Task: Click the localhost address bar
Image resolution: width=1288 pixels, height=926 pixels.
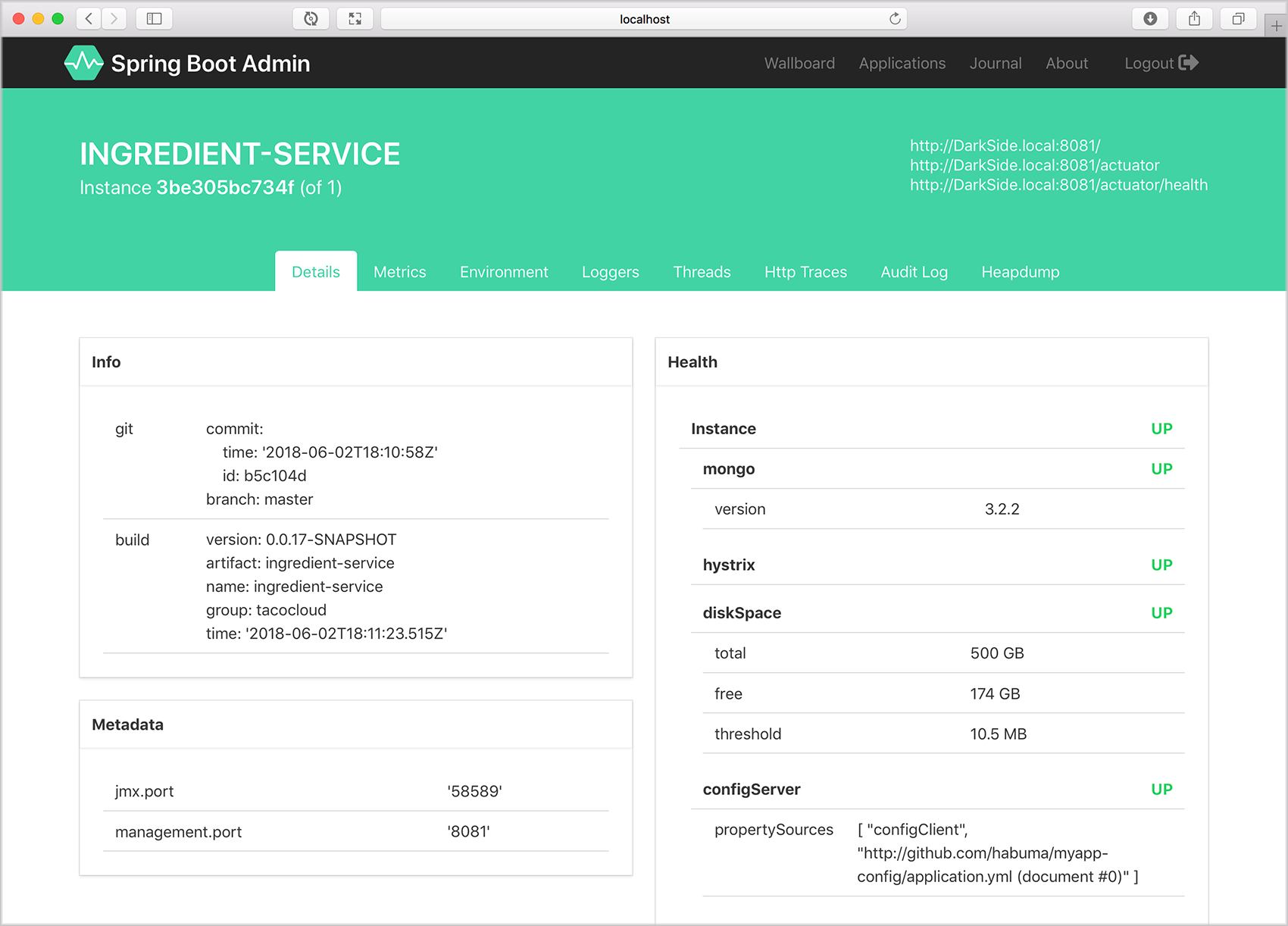Action: coord(644,19)
